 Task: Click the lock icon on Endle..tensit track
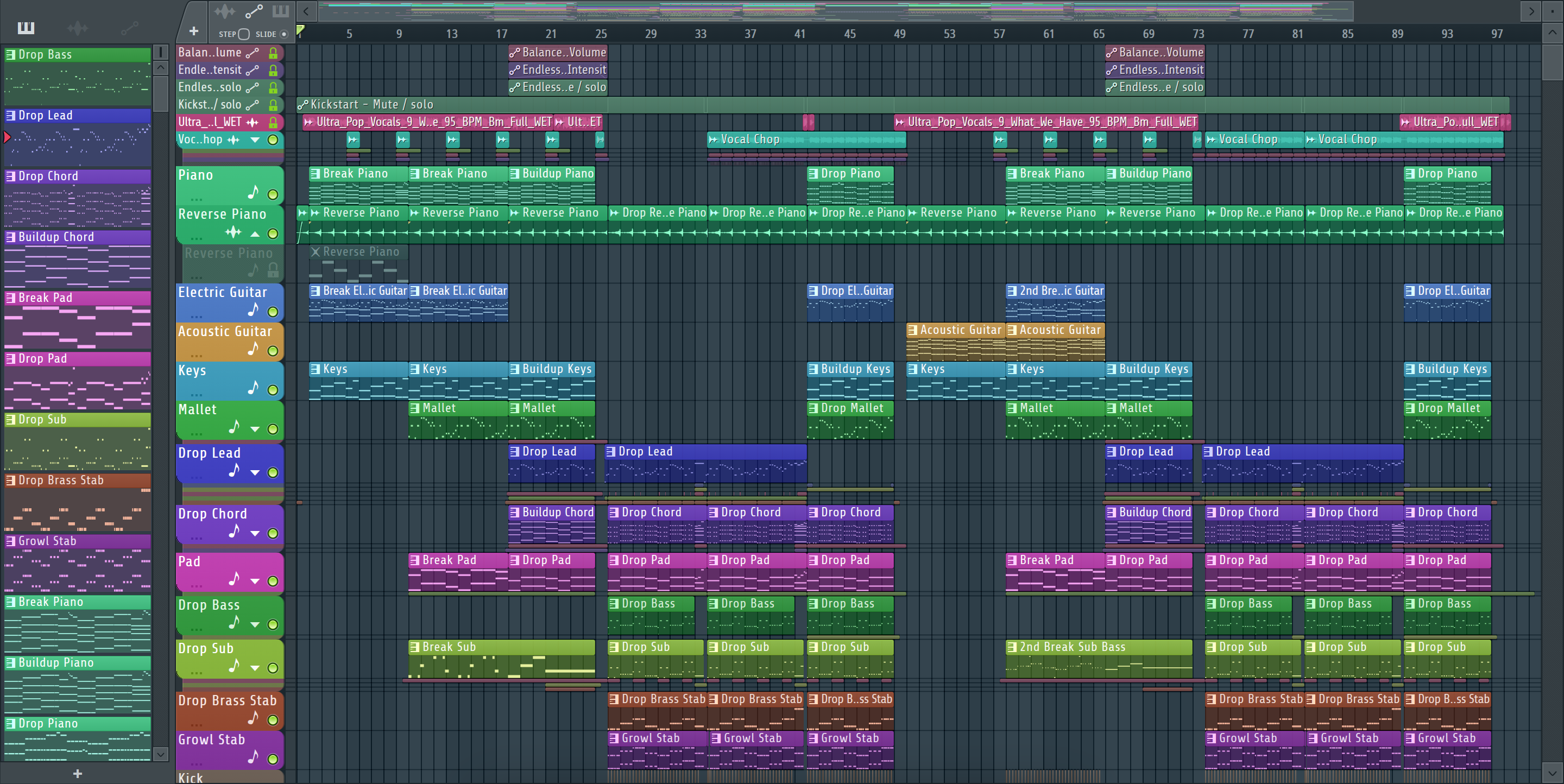point(273,71)
